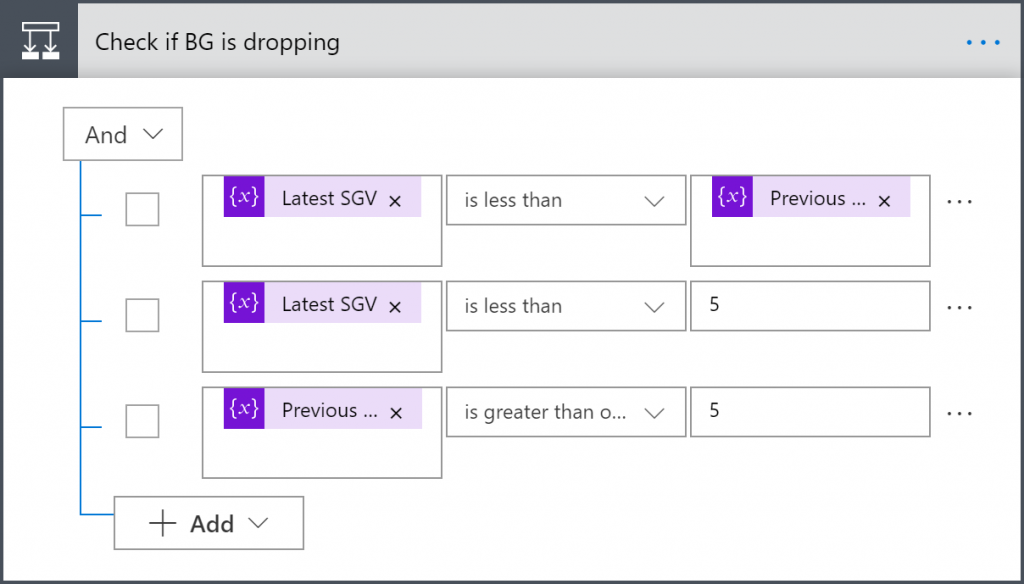The width and height of the screenshot is (1024, 584).
Task: Open the third condition row's ellipsis menu
Action: point(959,413)
